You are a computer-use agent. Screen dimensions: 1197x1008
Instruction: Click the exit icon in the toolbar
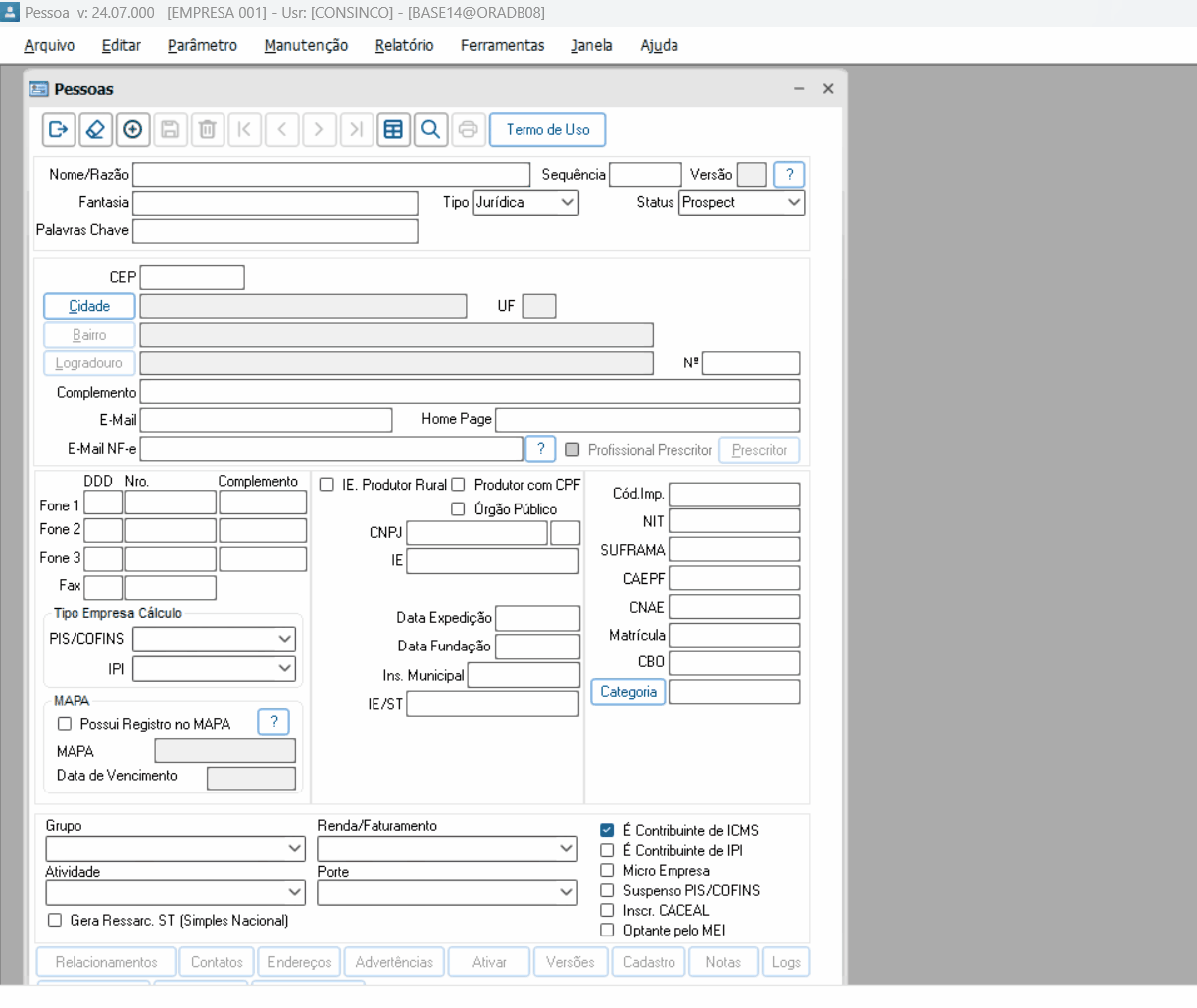pyautogui.click(x=59, y=130)
